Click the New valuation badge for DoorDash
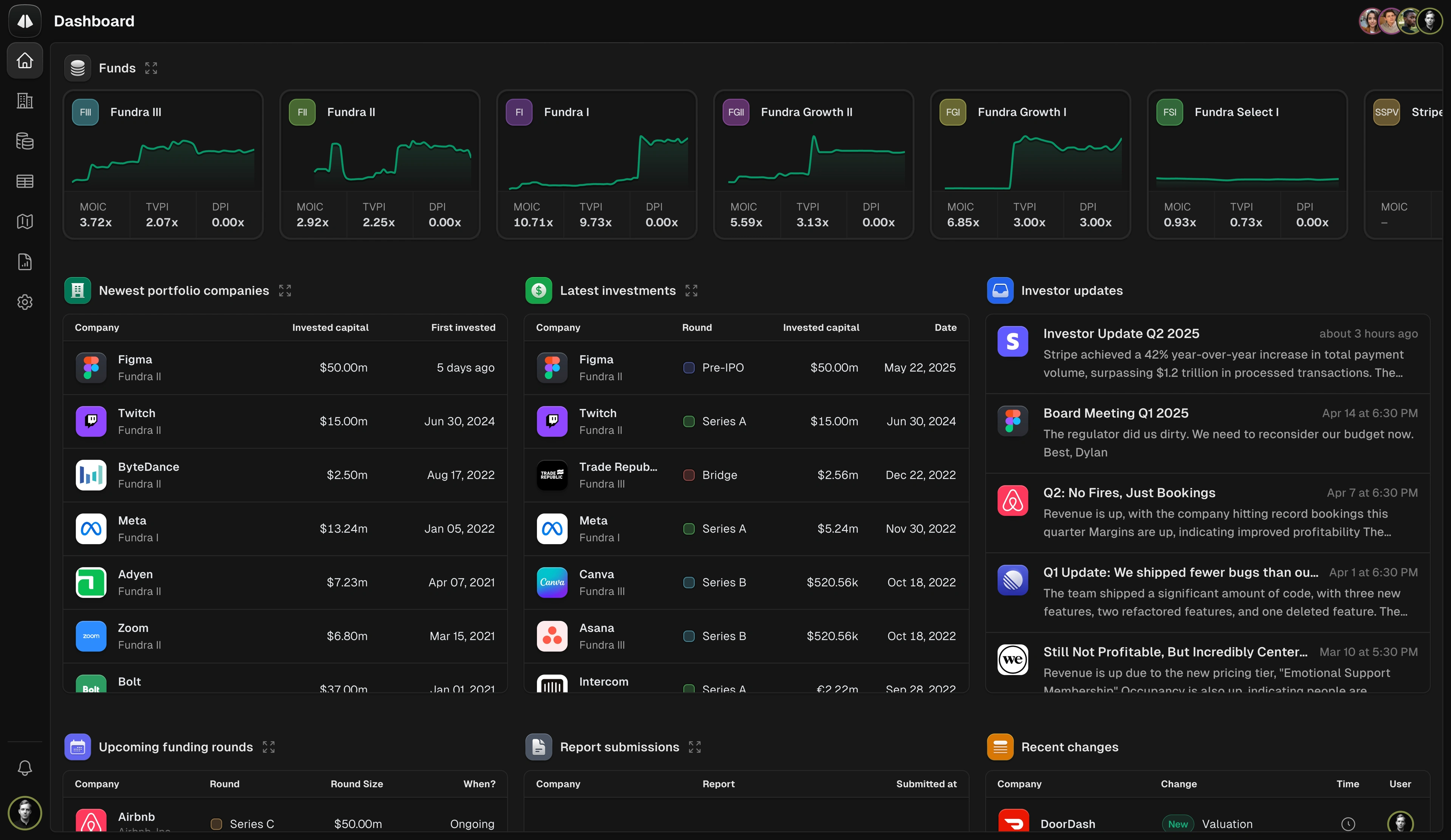 (1178, 824)
